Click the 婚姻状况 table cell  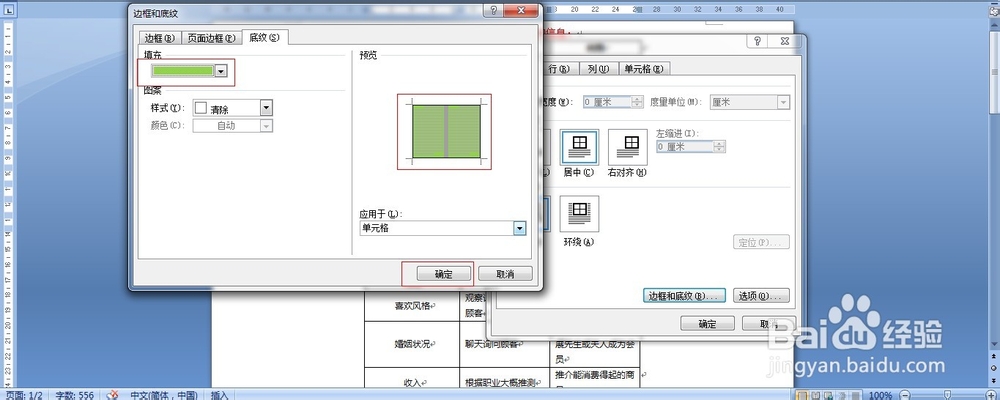pyautogui.click(x=412, y=344)
